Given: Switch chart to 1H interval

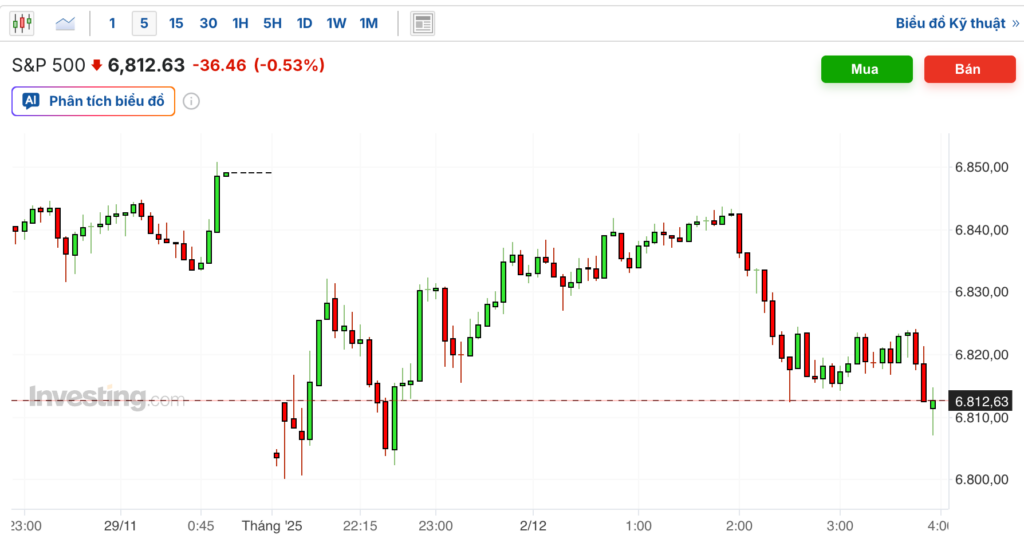Looking at the screenshot, I should [240, 22].
